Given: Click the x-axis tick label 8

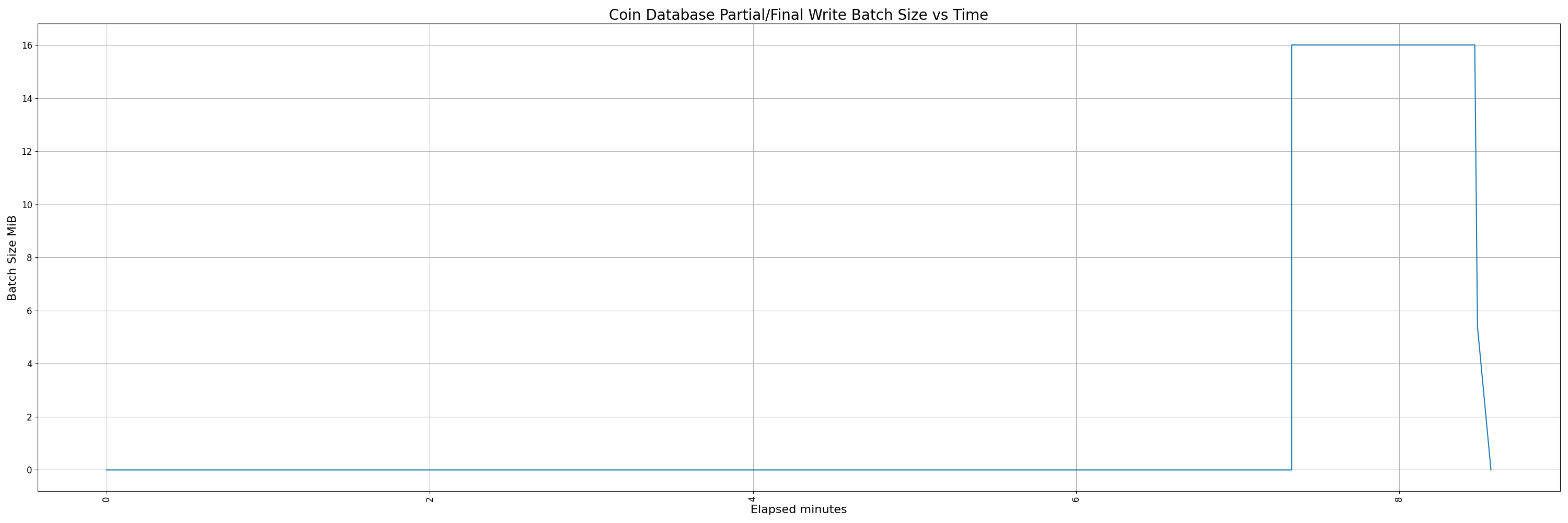Looking at the screenshot, I should click(x=1399, y=500).
